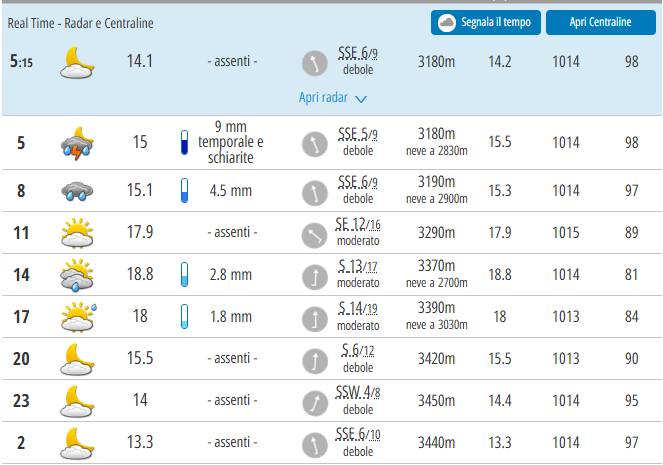Expand the Apri radar section

tap(325, 98)
